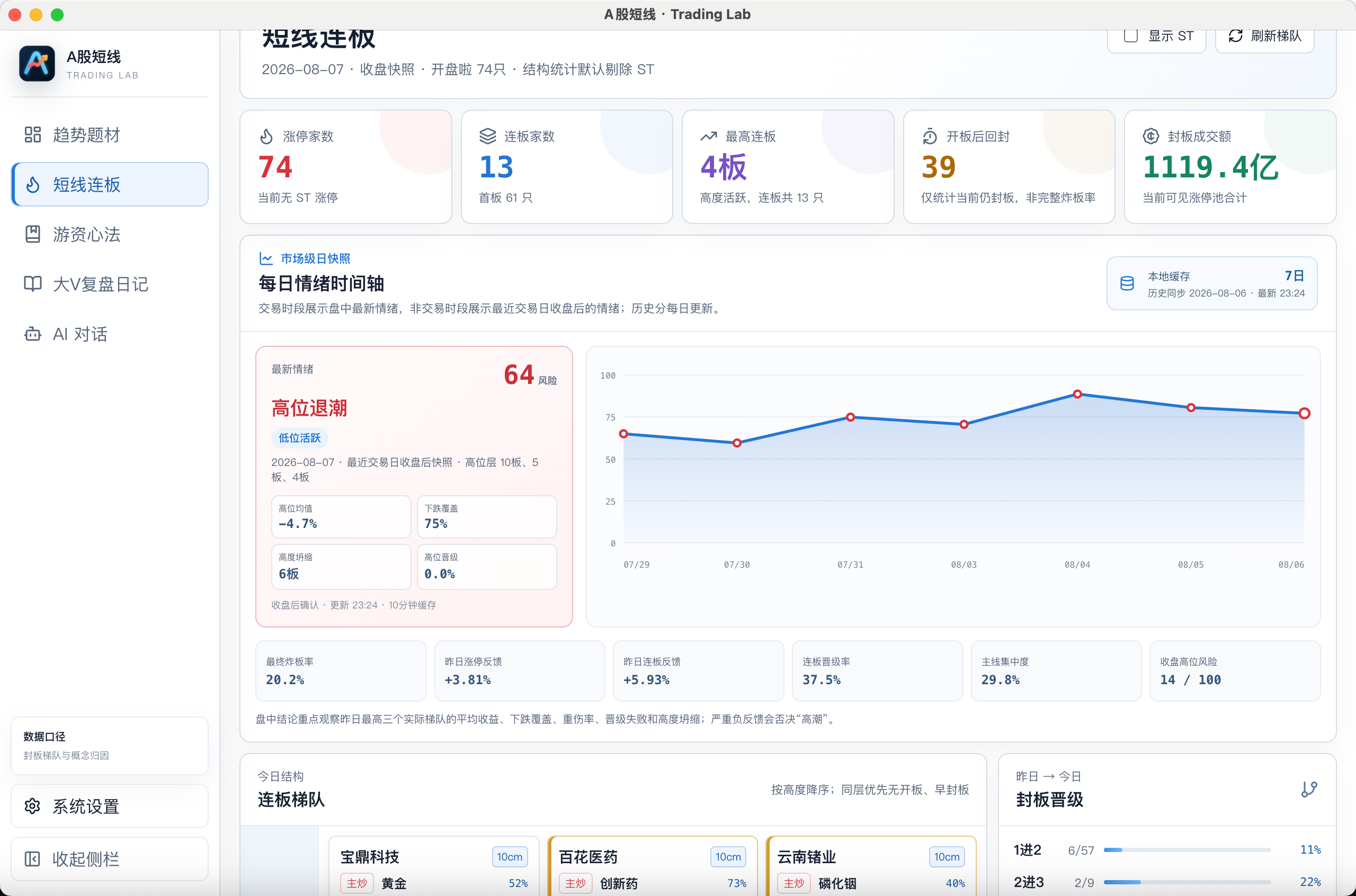Click the 64 风险 sentiment score
The width and height of the screenshot is (1356, 896).
tap(530, 375)
